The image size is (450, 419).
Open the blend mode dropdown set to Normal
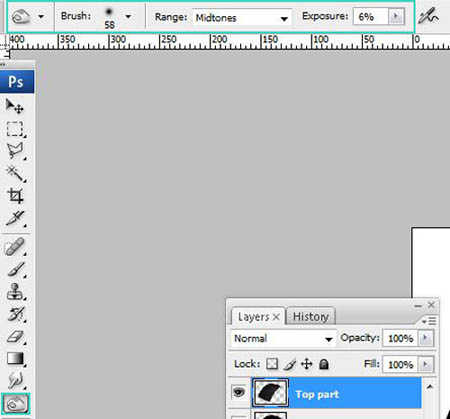click(x=283, y=339)
